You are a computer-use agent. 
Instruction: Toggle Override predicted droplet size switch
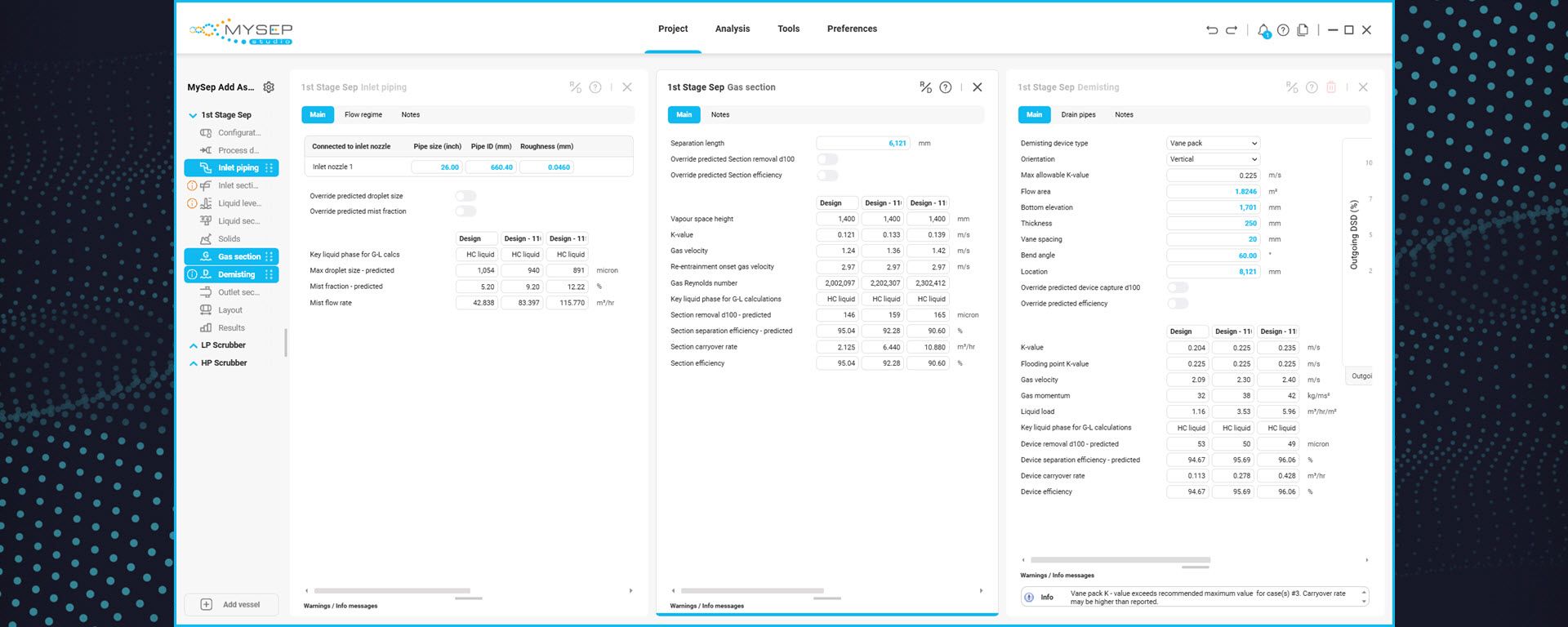(x=465, y=196)
